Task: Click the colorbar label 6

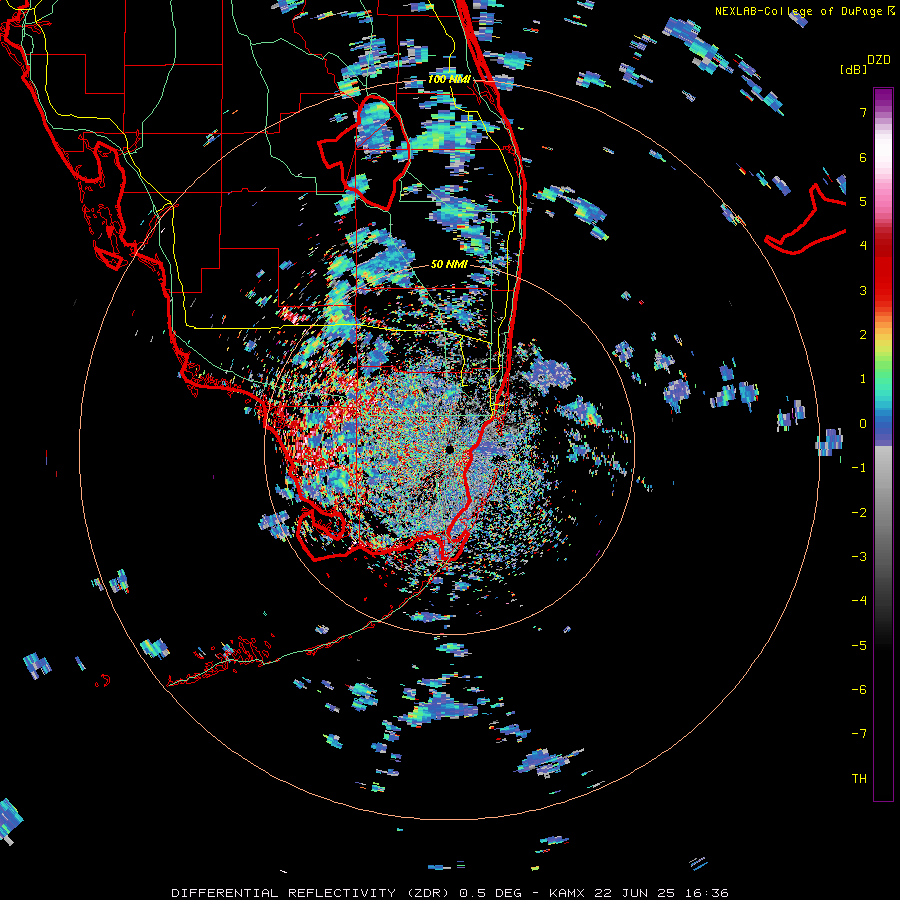Action: pos(863,157)
